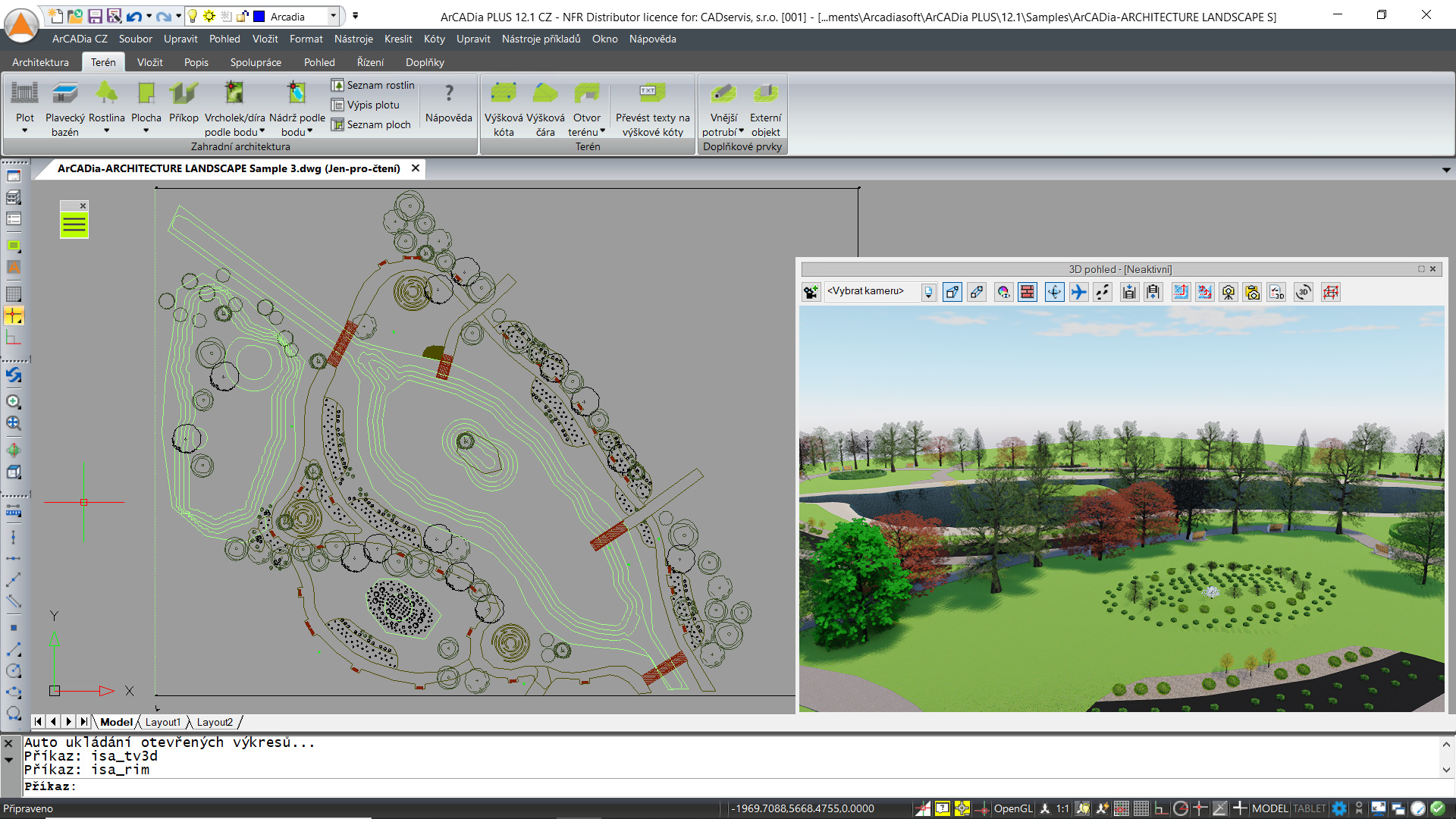Click the purple floppy save icon
The height and width of the screenshot is (819, 1456).
coord(95,16)
